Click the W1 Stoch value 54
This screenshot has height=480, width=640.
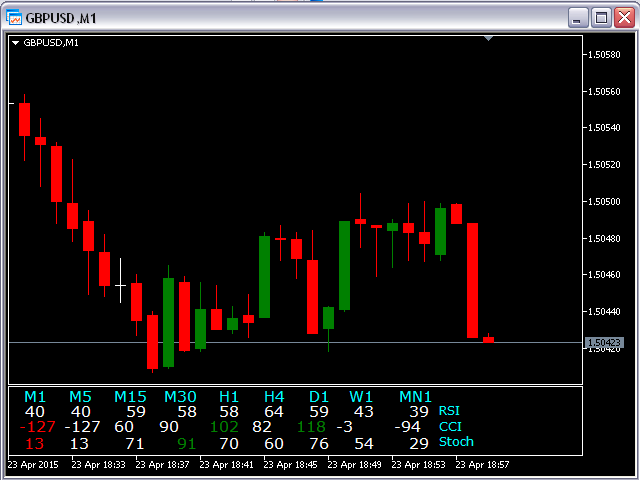coord(364,444)
